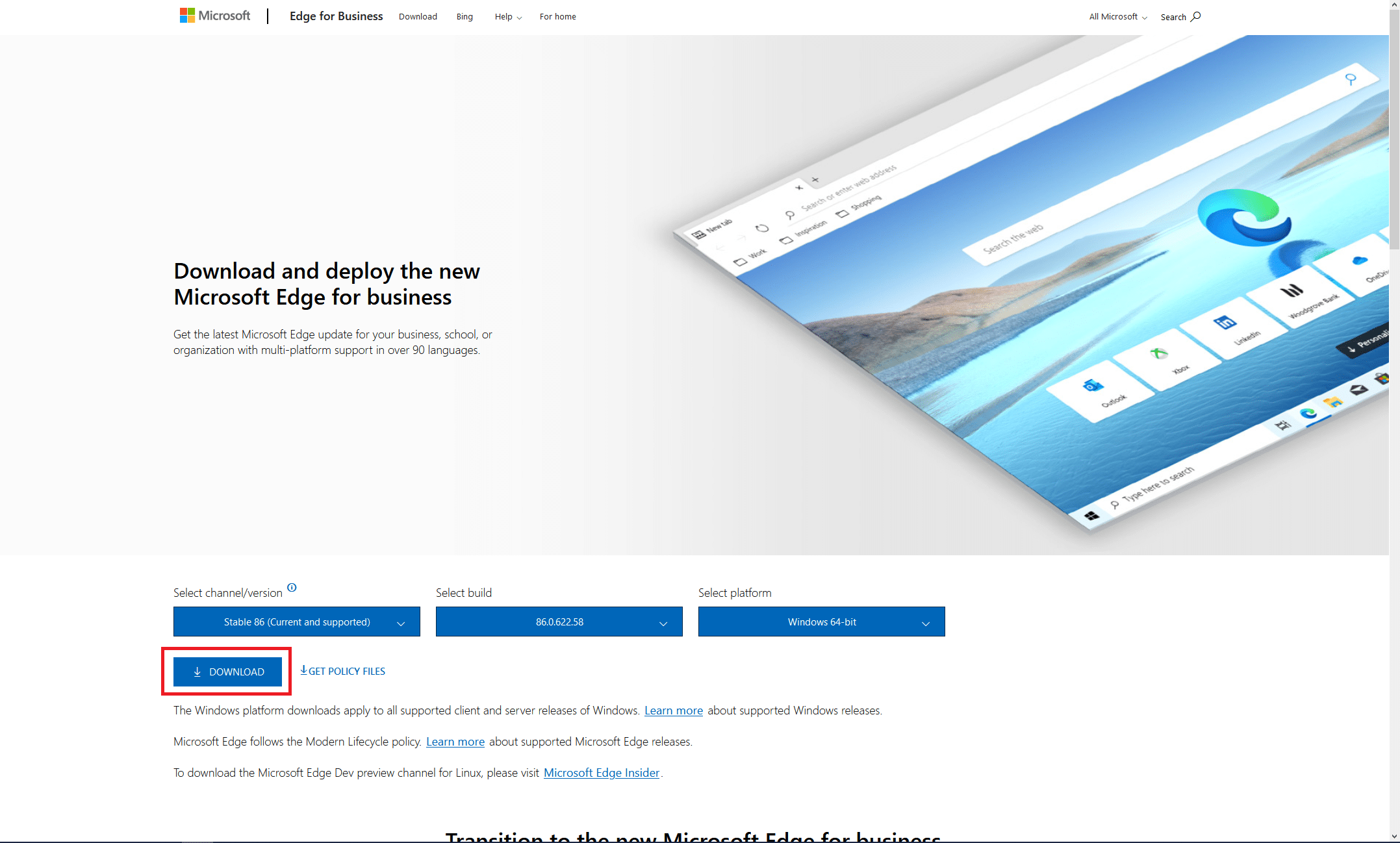This screenshot has width=1400, height=843.
Task: Click GET POLICY FILES link
Action: (x=342, y=671)
